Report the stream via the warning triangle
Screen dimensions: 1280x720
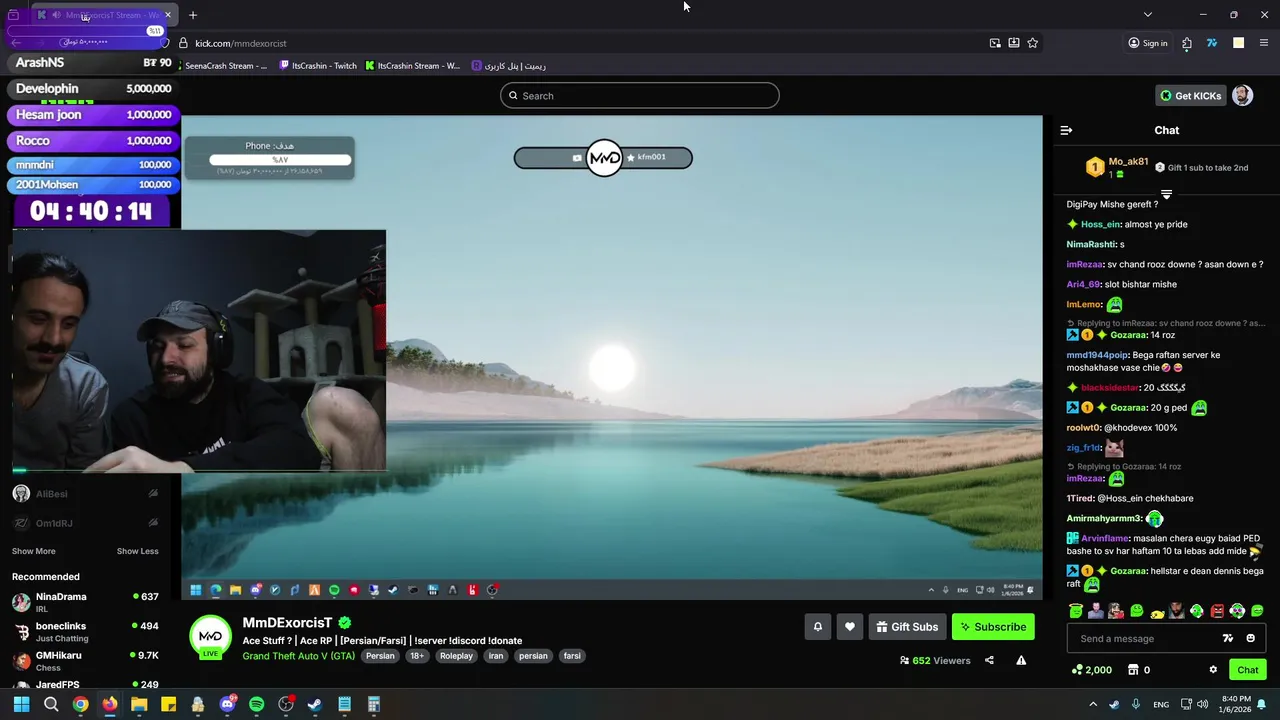point(1021,660)
